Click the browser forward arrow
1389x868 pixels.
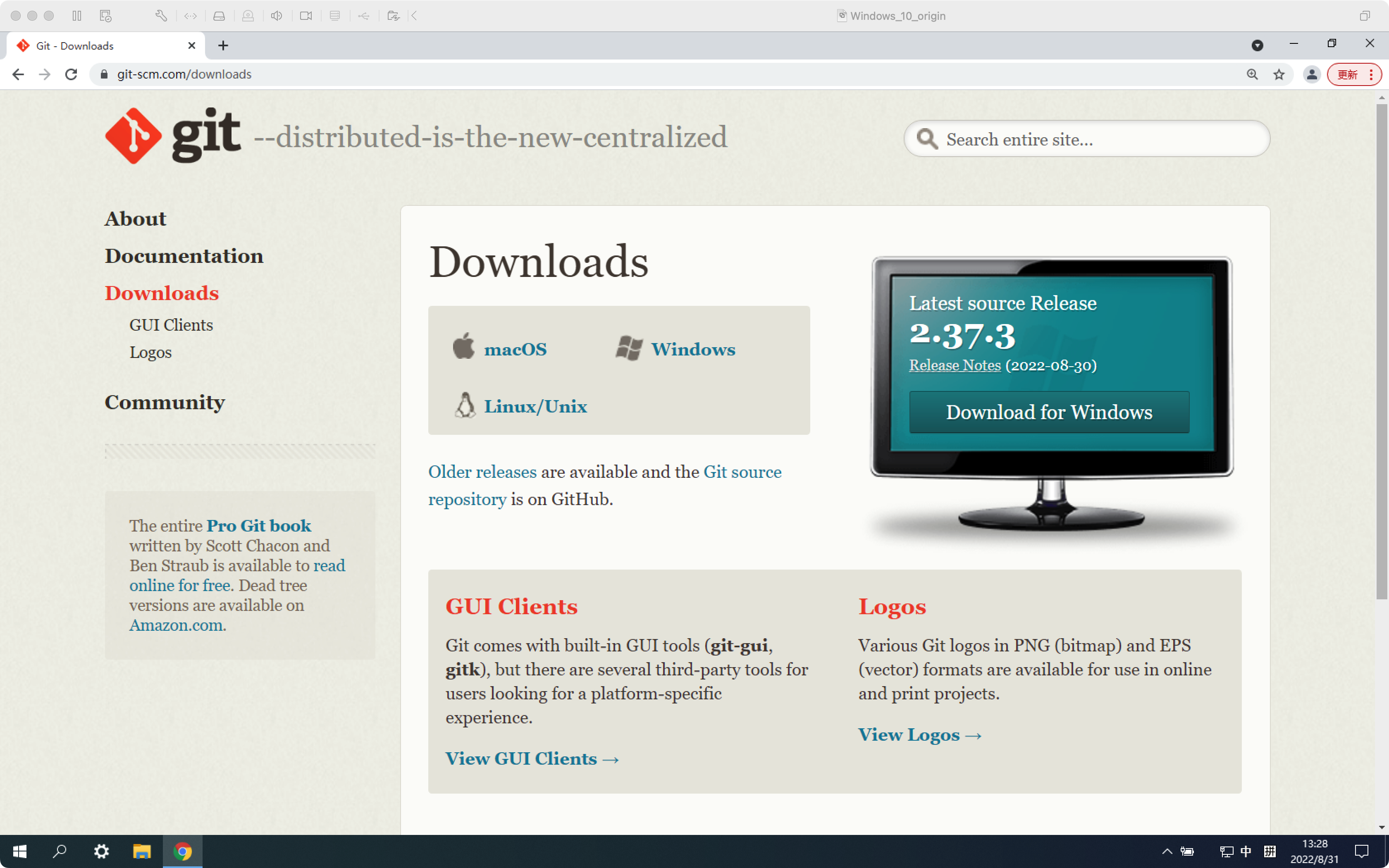point(45,74)
